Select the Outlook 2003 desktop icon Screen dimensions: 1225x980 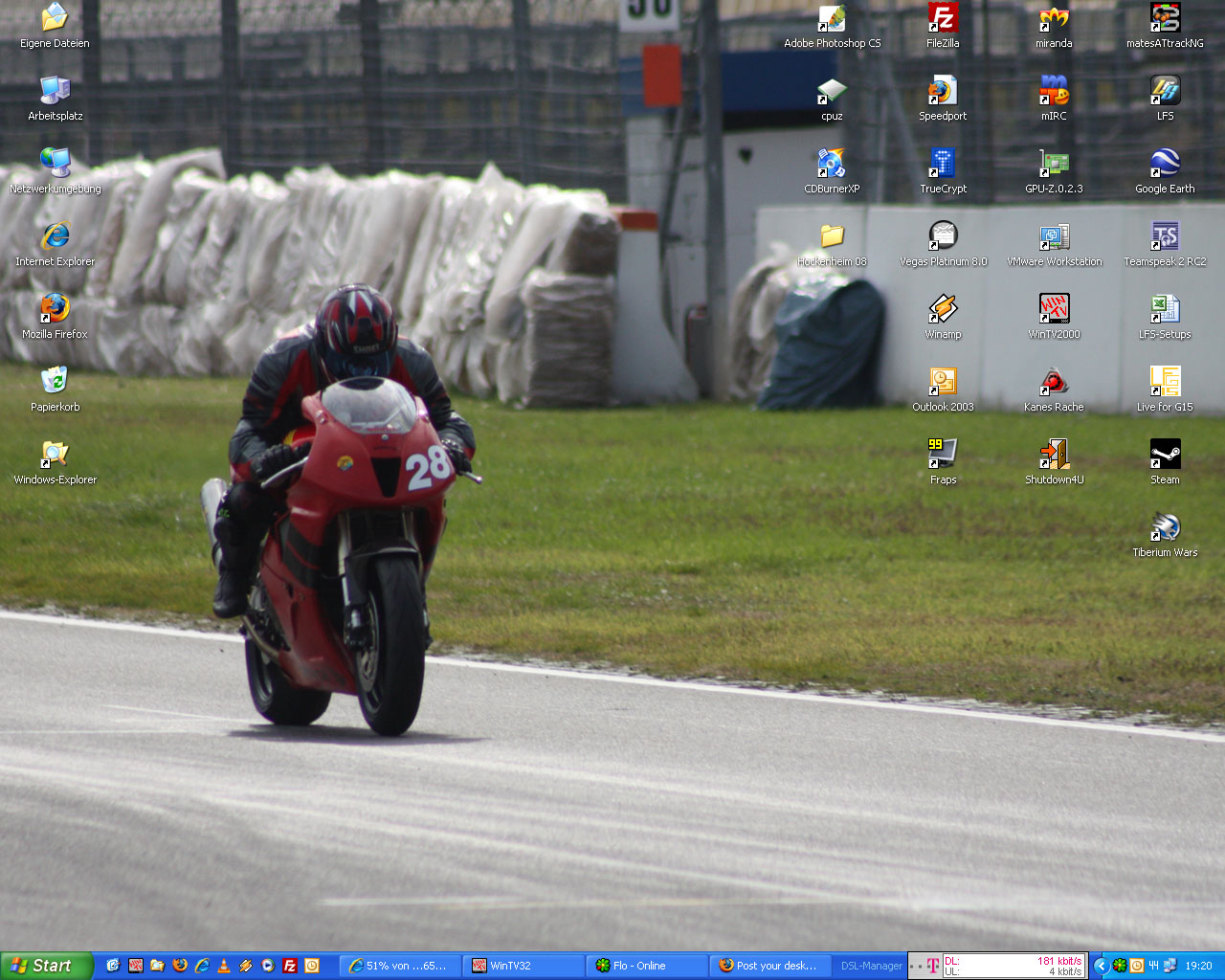[944, 390]
